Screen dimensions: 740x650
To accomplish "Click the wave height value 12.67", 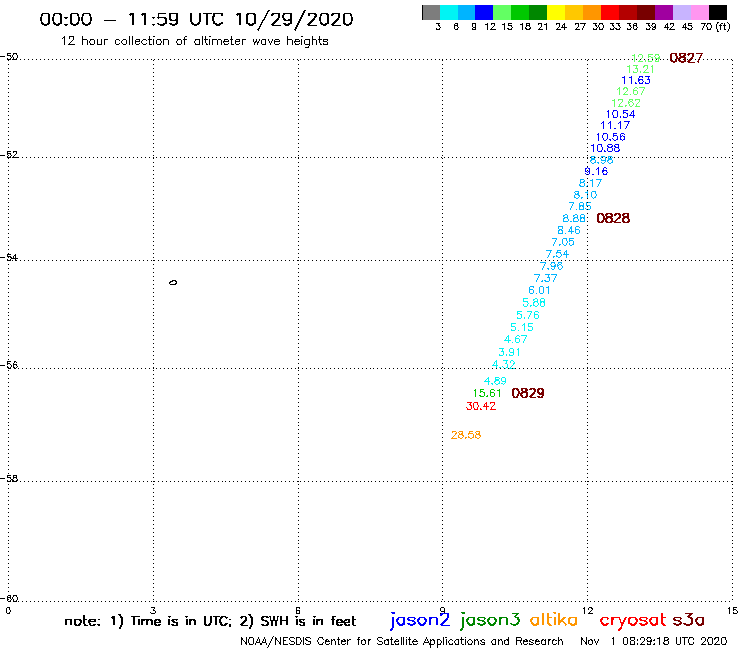I will (631, 91).
